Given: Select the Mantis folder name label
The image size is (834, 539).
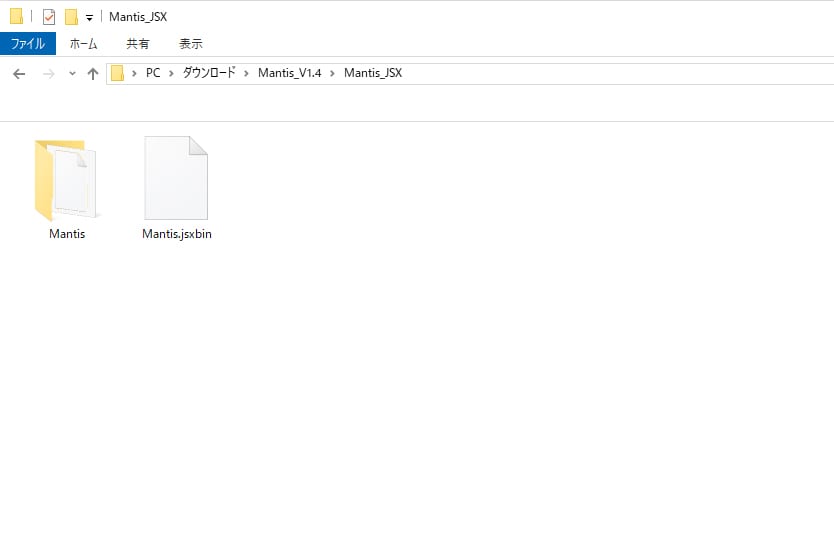Looking at the screenshot, I should click(67, 234).
